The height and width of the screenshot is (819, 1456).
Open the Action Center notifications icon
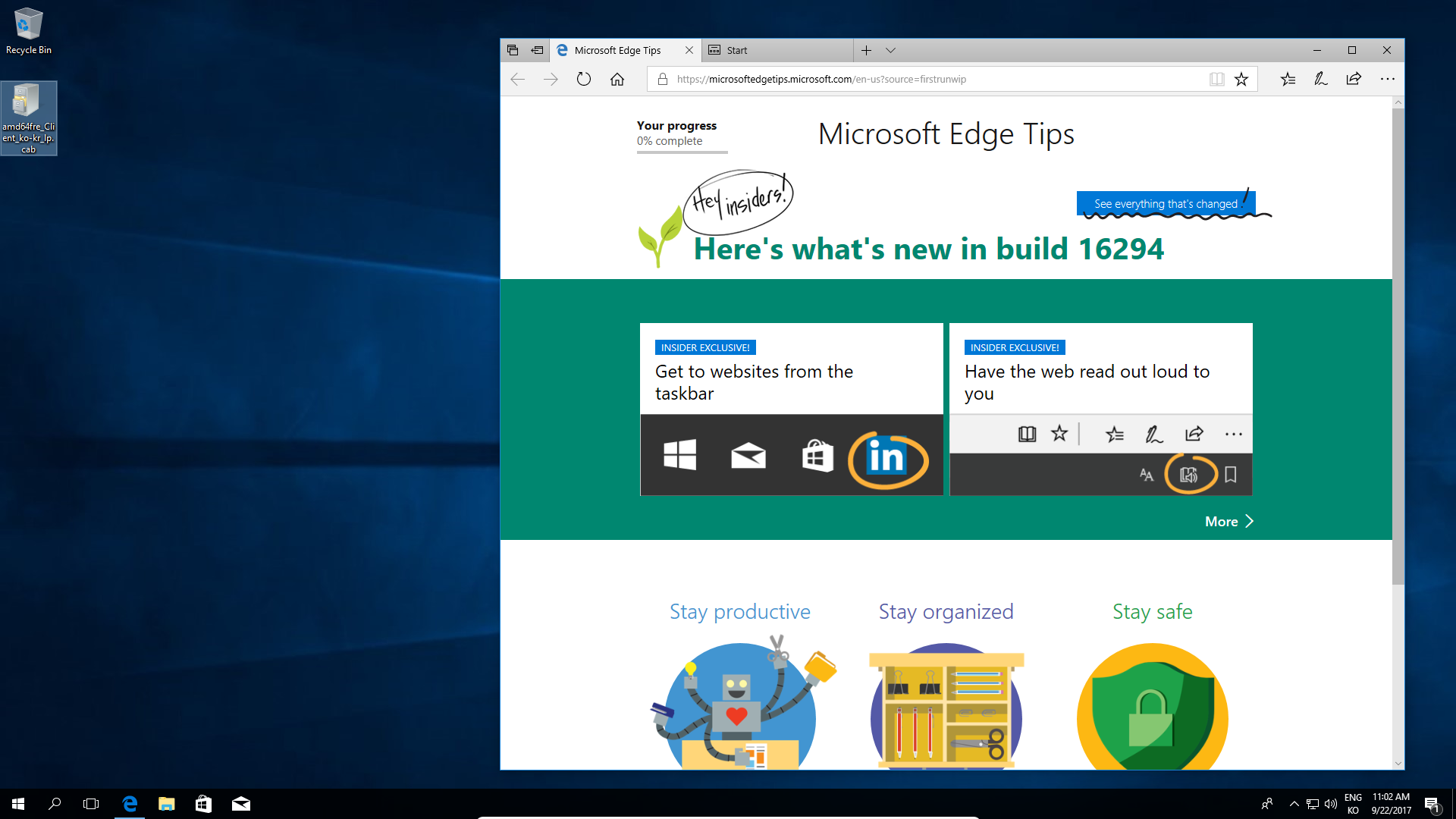coord(1432,804)
